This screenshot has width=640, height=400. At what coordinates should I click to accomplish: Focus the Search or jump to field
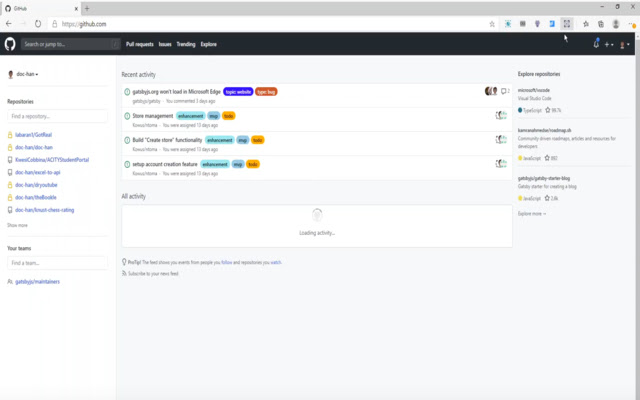pyautogui.click(x=70, y=44)
